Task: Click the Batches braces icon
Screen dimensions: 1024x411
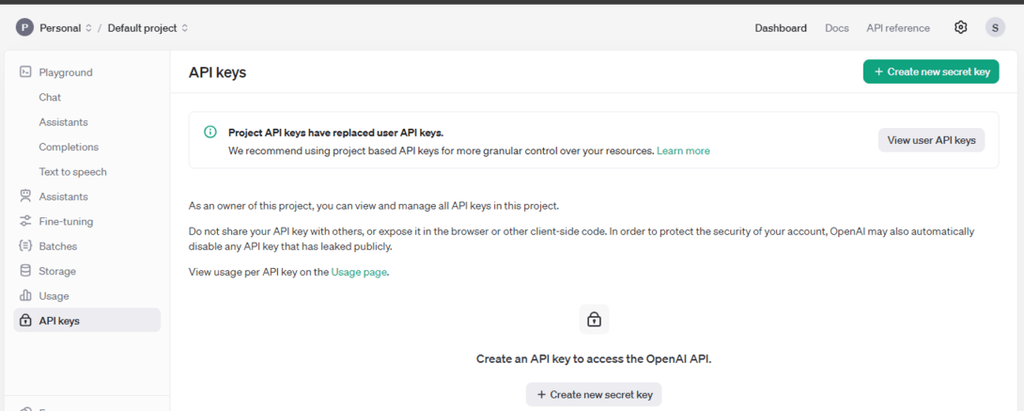Action: (26, 246)
